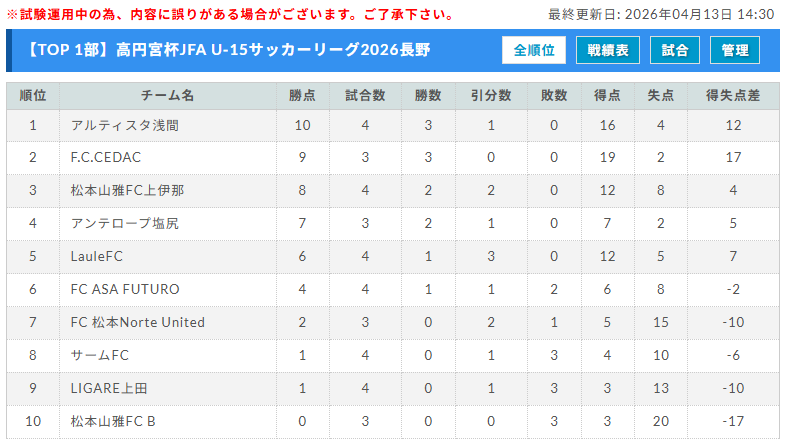The height and width of the screenshot is (445, 785).
Task: Switch to the 戦績表 tab
Action: (608, 50)
